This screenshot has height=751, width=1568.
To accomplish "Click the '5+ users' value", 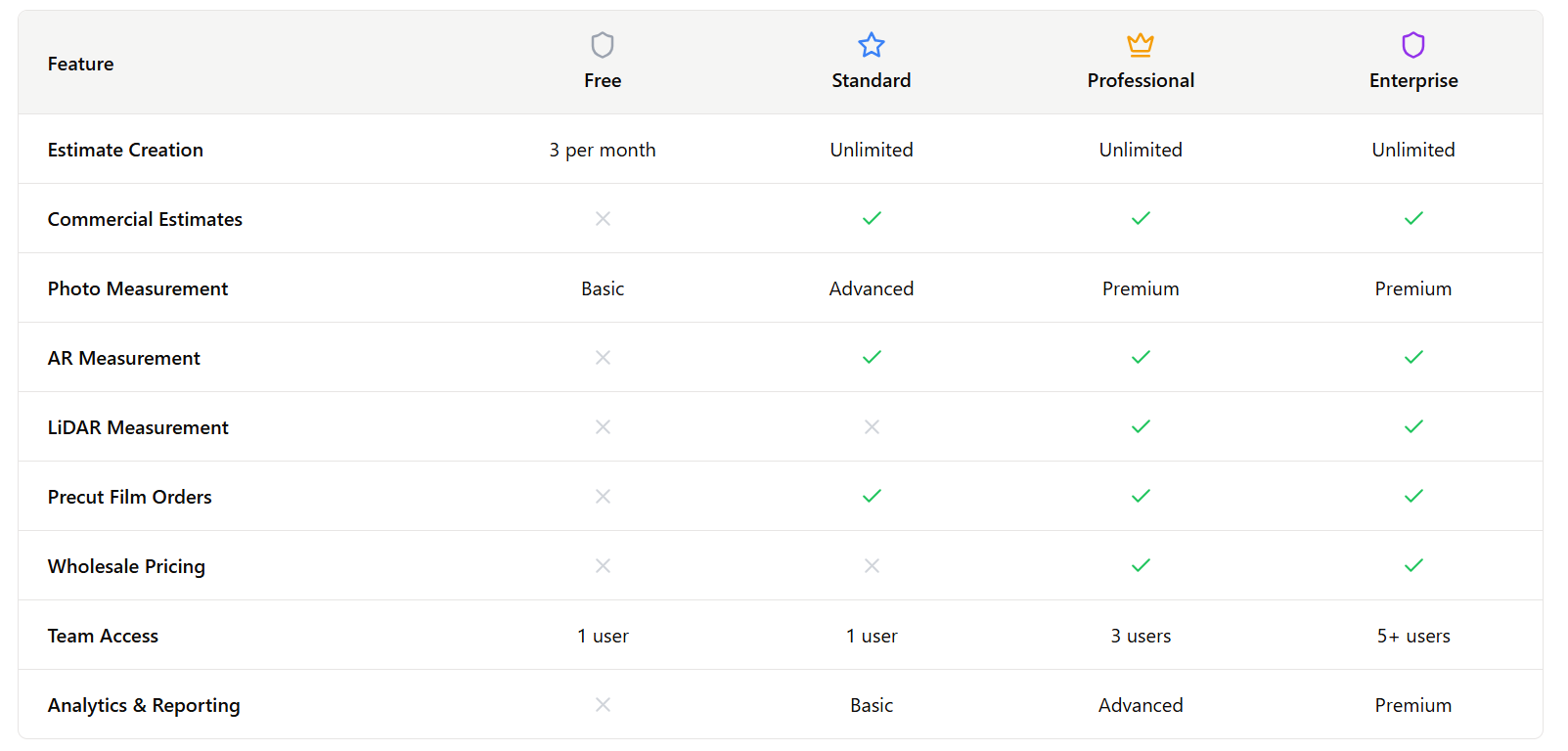I will (1413, 636).
